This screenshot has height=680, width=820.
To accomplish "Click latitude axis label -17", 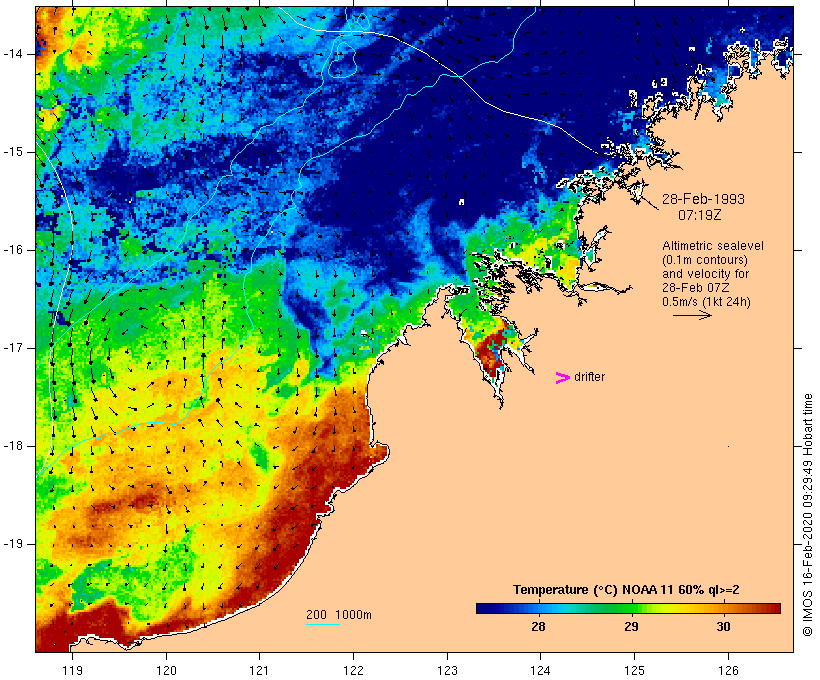I will click(13, 348).
